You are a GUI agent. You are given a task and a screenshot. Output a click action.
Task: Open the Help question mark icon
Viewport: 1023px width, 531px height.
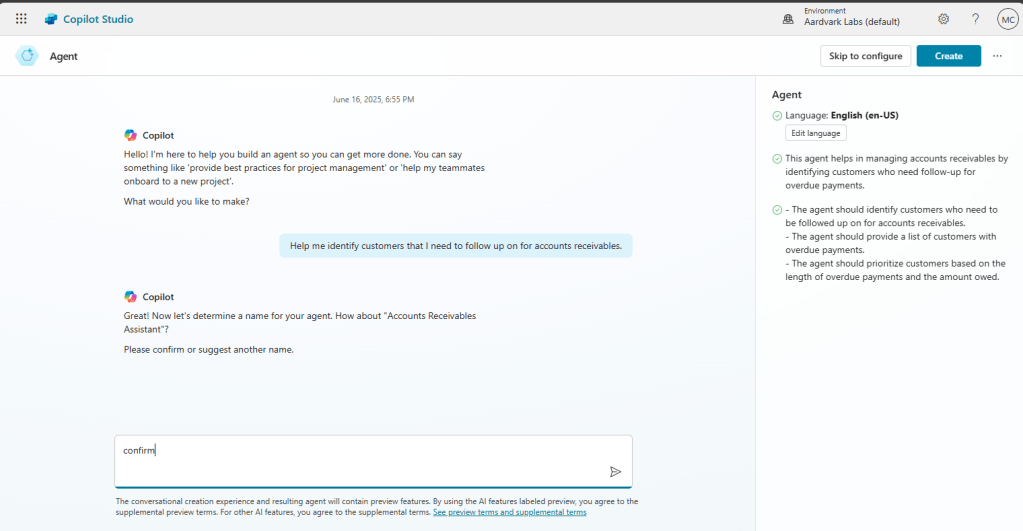point(975,19)
